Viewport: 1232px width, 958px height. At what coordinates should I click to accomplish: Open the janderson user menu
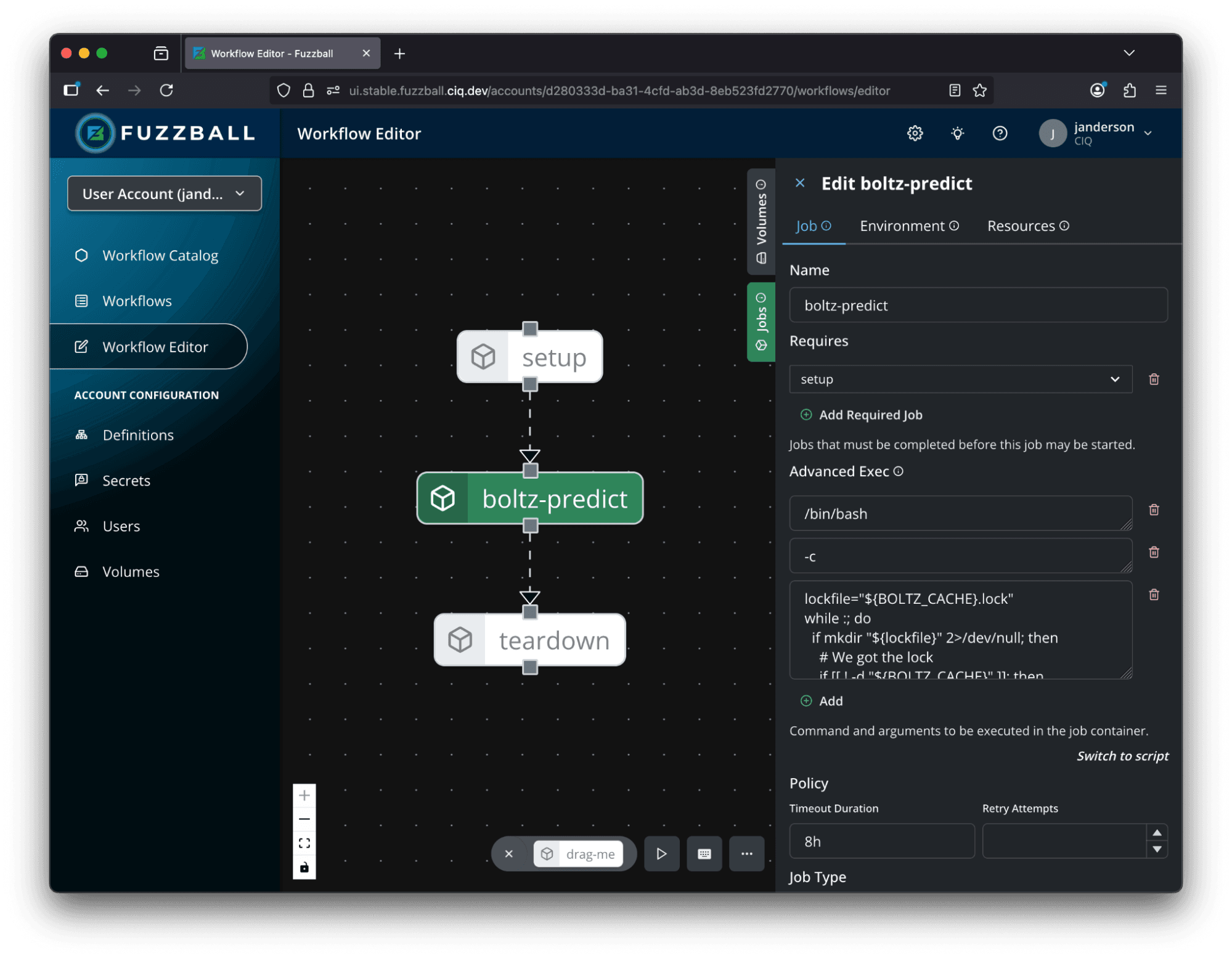pos(1096,133)
